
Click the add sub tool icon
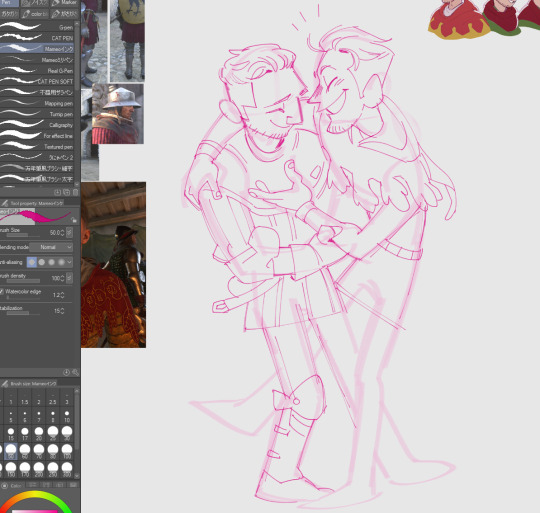pos(58,192)
